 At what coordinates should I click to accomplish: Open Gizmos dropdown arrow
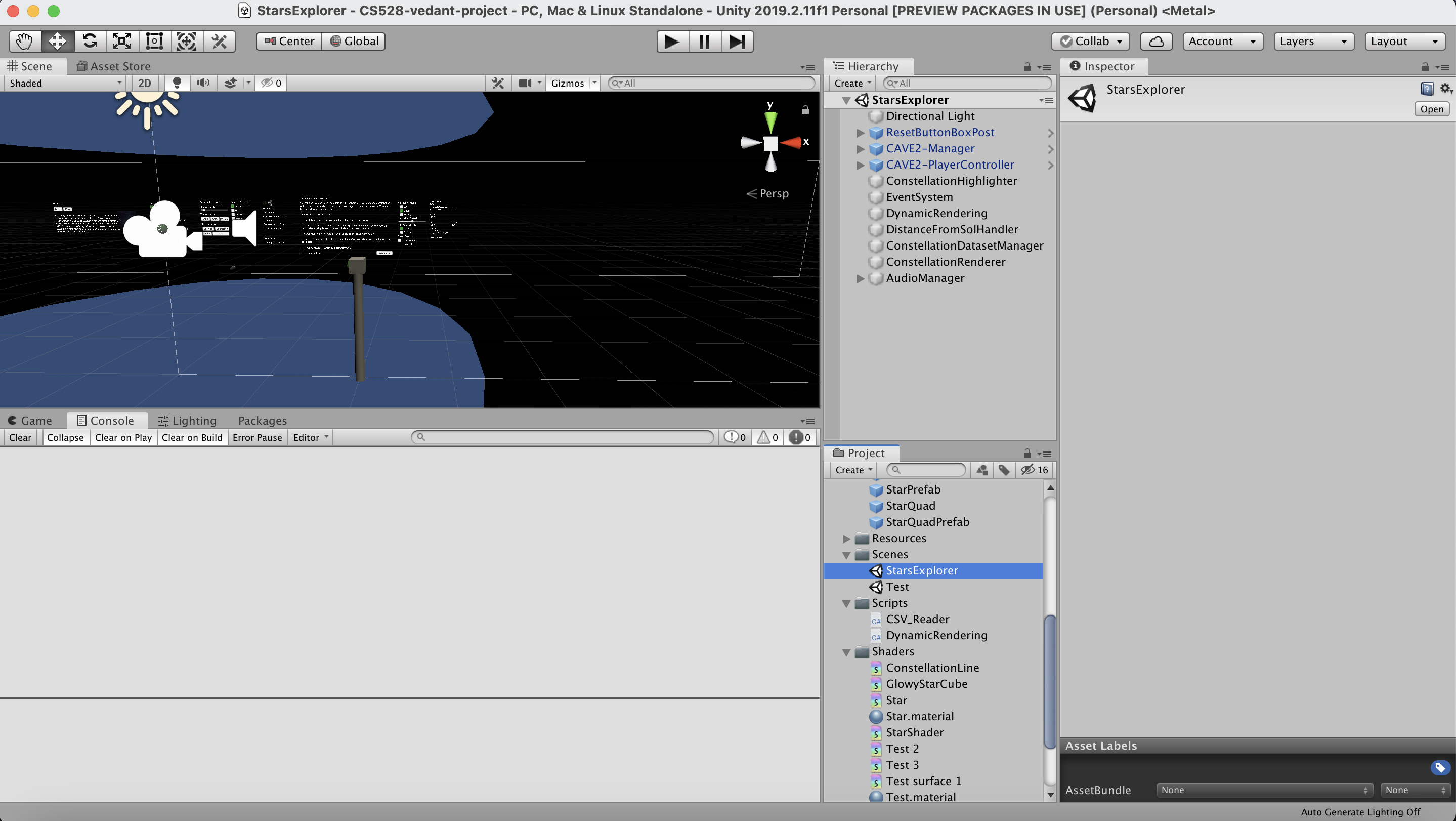pos(594,83)
